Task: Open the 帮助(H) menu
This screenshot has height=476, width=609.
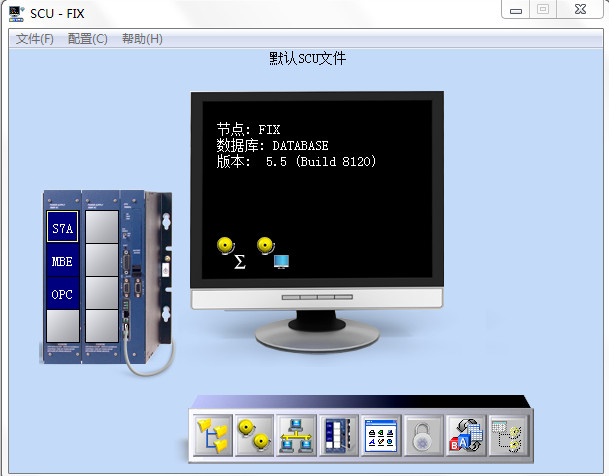Action: click(142, 39)
